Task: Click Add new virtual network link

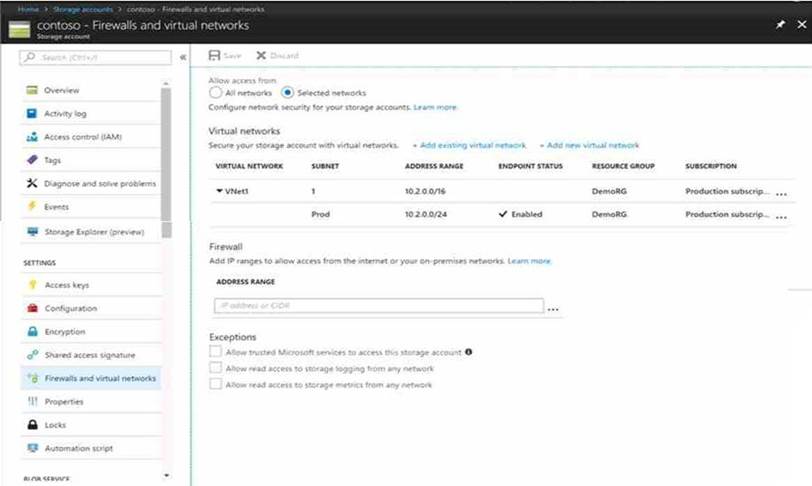Action: point(589,146)
